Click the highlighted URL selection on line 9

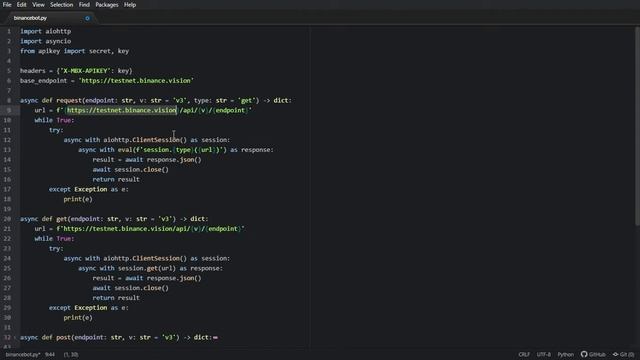[x=122, y=110]
